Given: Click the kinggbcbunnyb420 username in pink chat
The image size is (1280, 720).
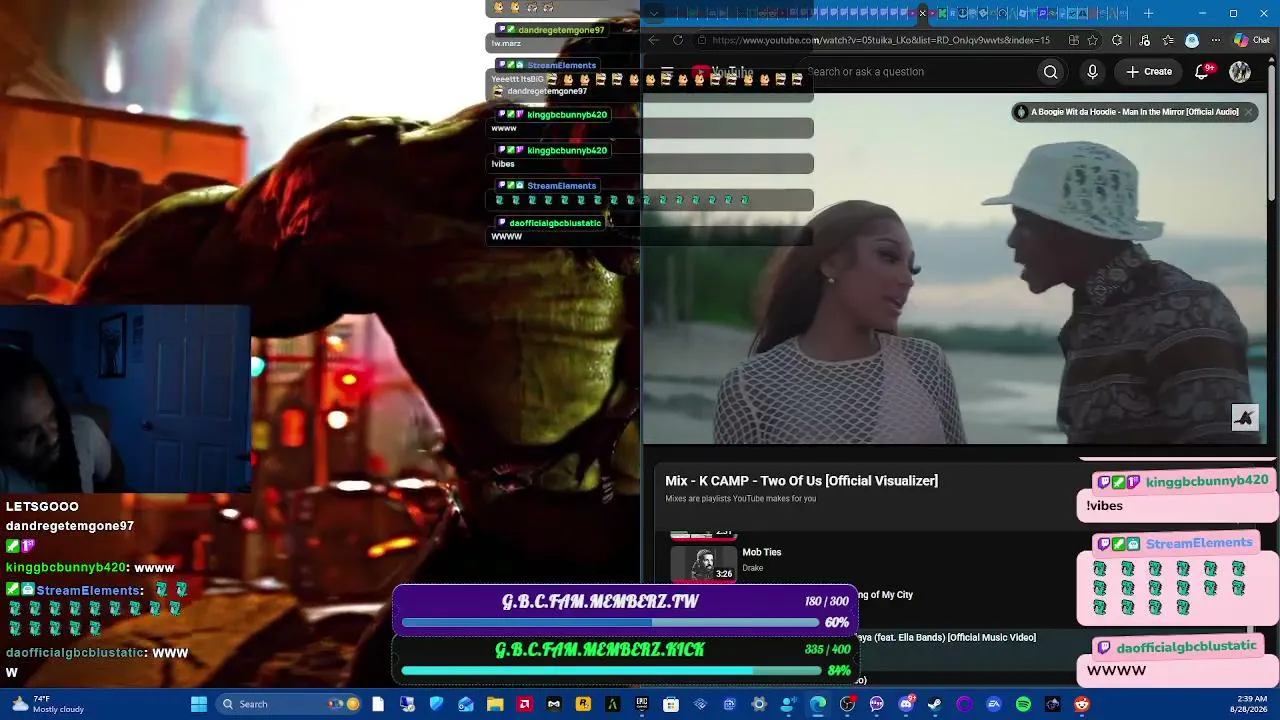Looking at the screenshot, I should tap(1207, 481).
